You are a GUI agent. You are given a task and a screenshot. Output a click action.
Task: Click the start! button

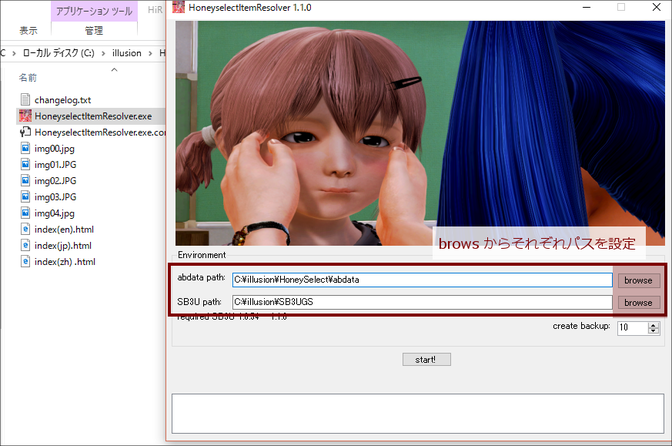coord(426,359)
